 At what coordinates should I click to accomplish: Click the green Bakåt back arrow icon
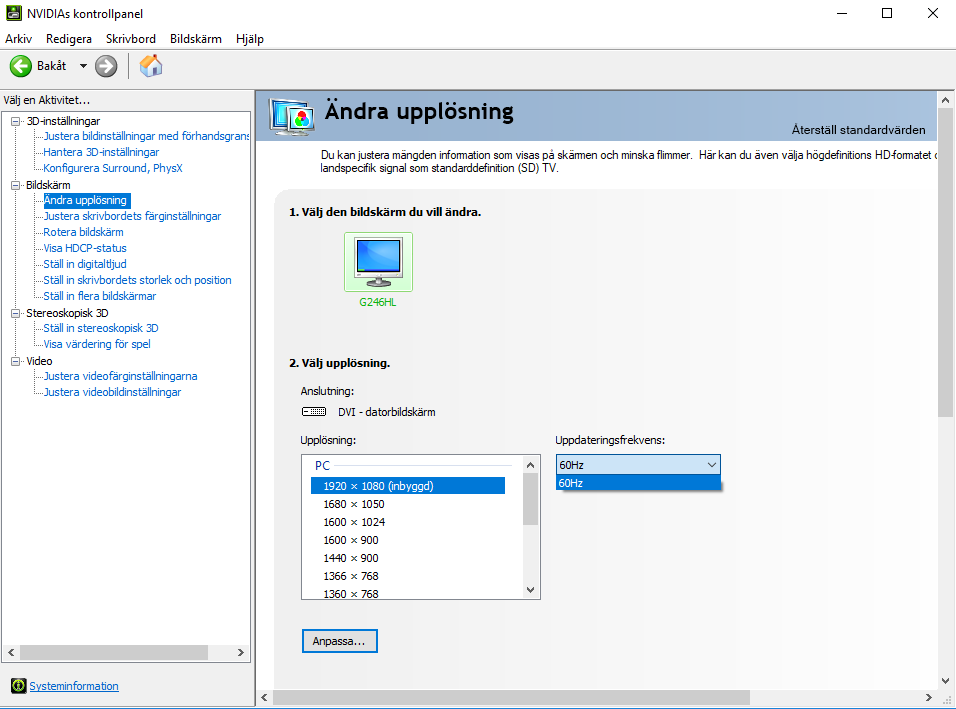tap(21, 66)
